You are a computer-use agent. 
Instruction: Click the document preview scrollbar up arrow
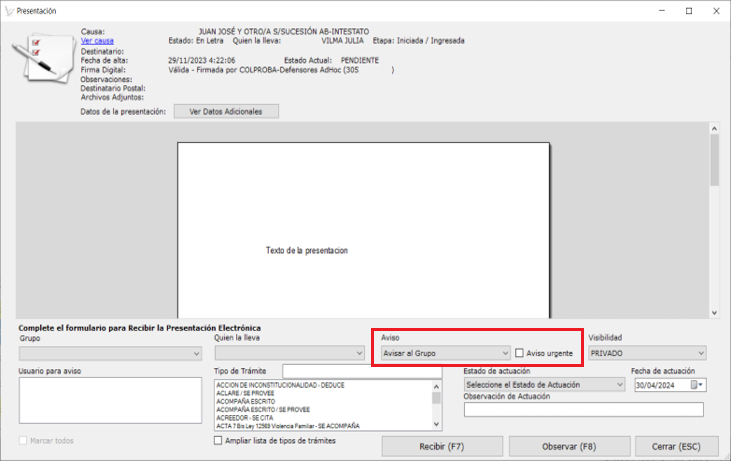(714, 129)
